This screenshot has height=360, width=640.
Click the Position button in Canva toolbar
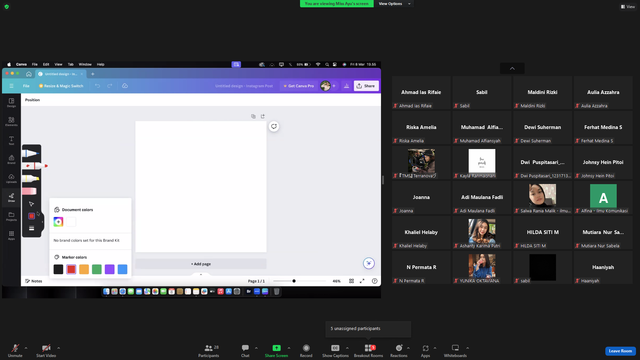(32, 100)
